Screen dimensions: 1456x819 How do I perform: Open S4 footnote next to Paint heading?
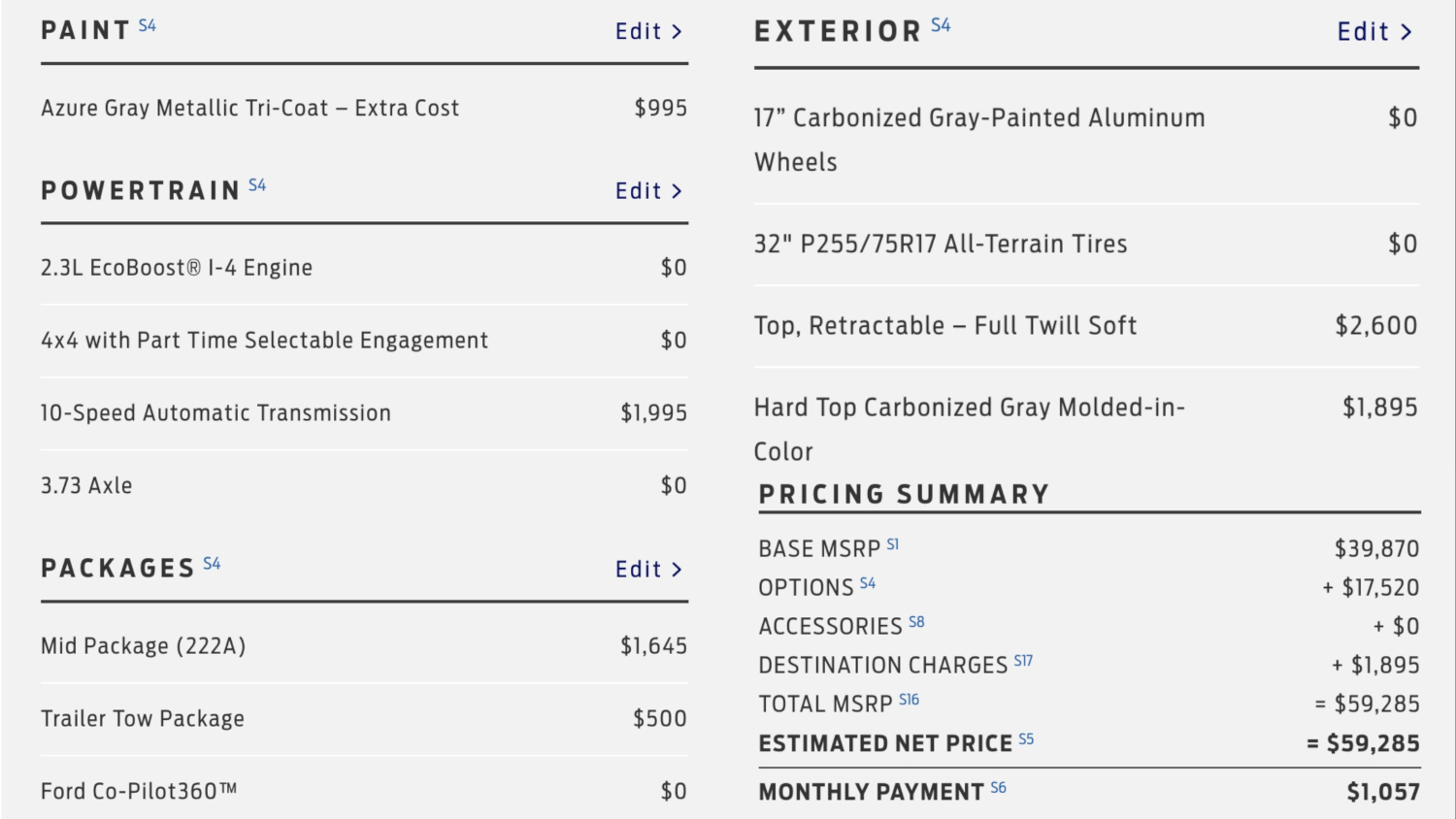[147, 25]
